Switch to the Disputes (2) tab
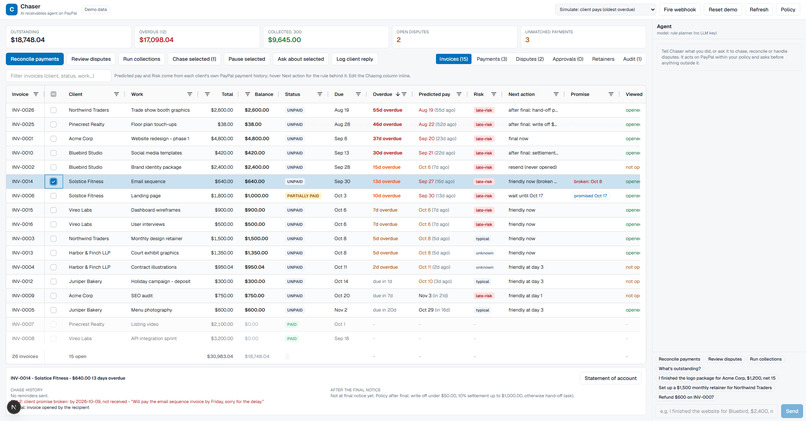Viewport: 806px width, 421px height. (529, 59)
